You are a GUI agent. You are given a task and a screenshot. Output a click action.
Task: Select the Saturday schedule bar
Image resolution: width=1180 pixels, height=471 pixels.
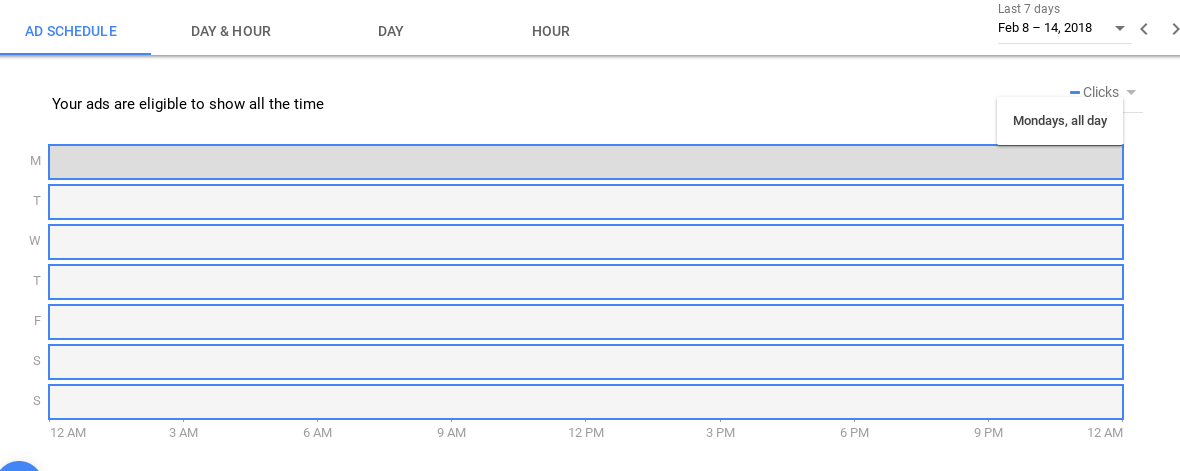click(x=585, y=362)
